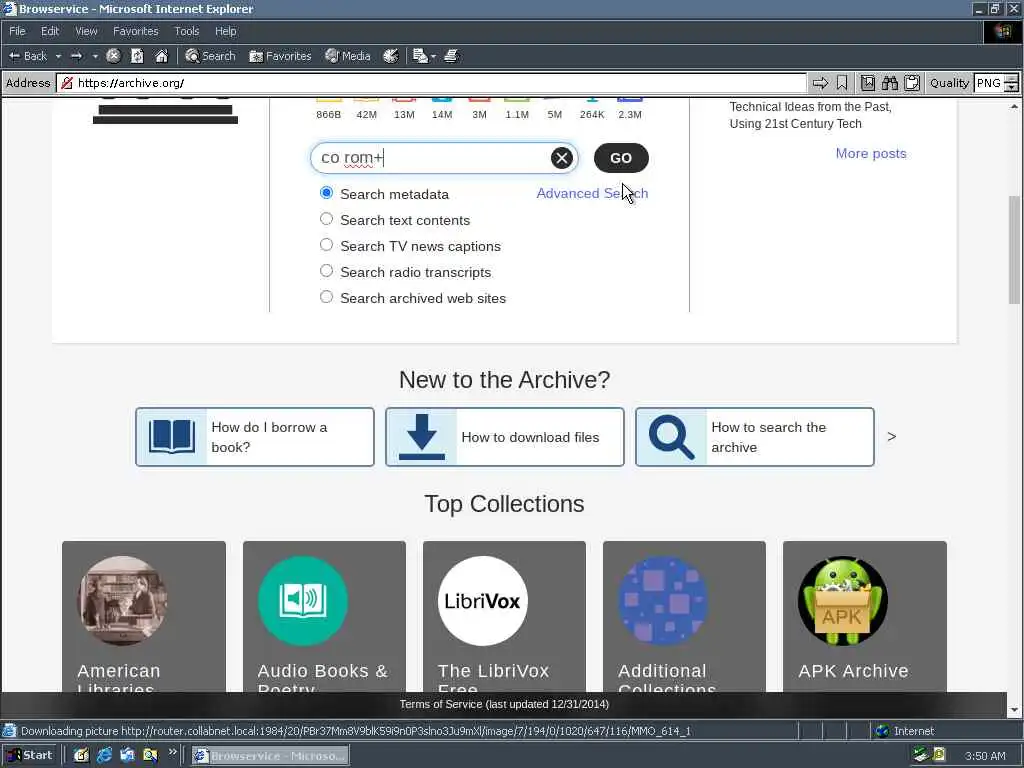Screen dimensions: 1024x768
Task: Click the binoculars find icon
Action: [889, 83]
